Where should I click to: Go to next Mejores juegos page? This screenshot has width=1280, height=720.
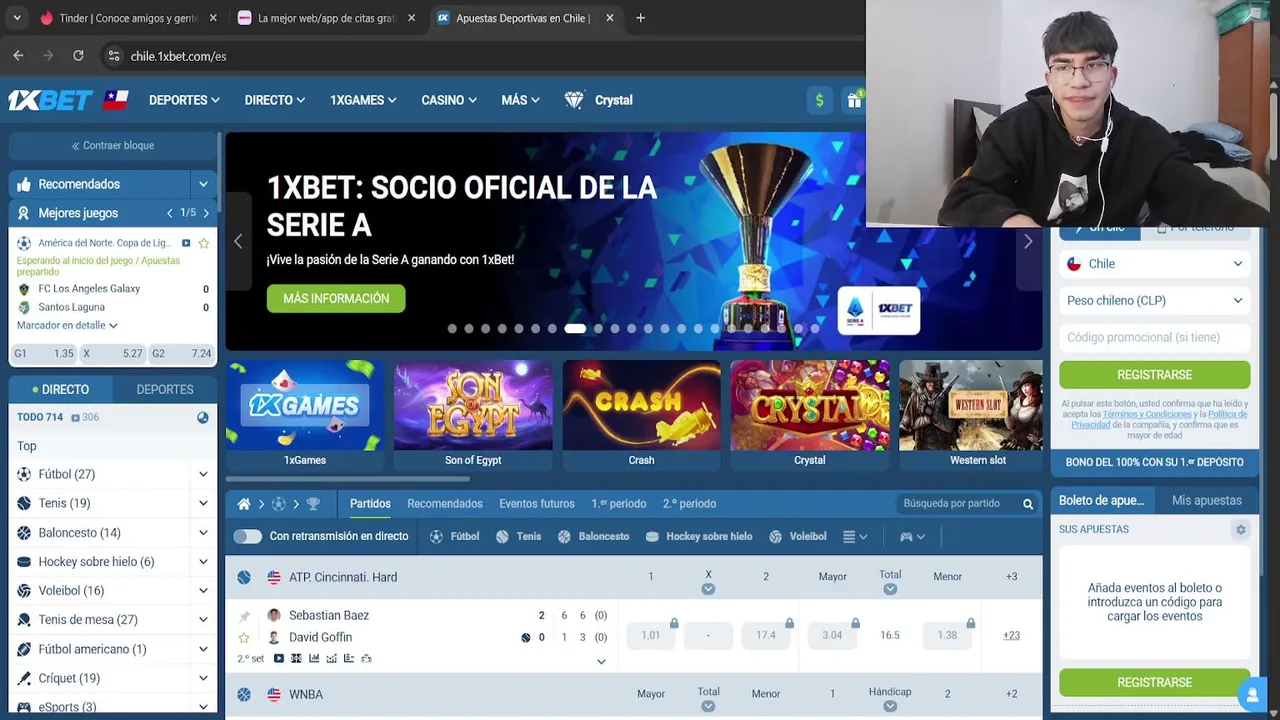click(206, 213)
